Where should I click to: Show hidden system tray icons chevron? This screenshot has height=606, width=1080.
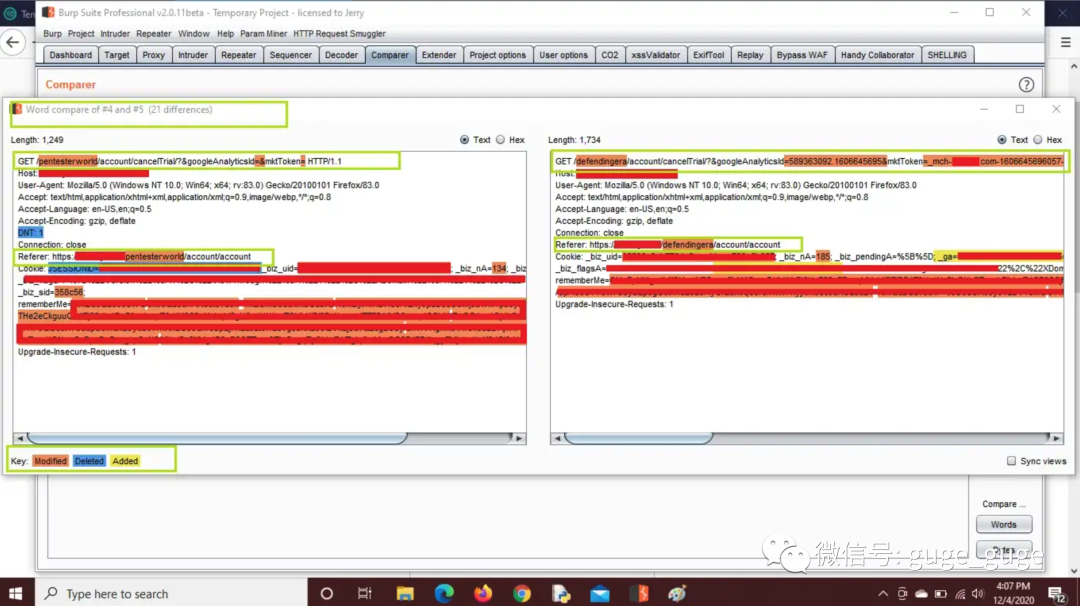click(x=883, y=594)
